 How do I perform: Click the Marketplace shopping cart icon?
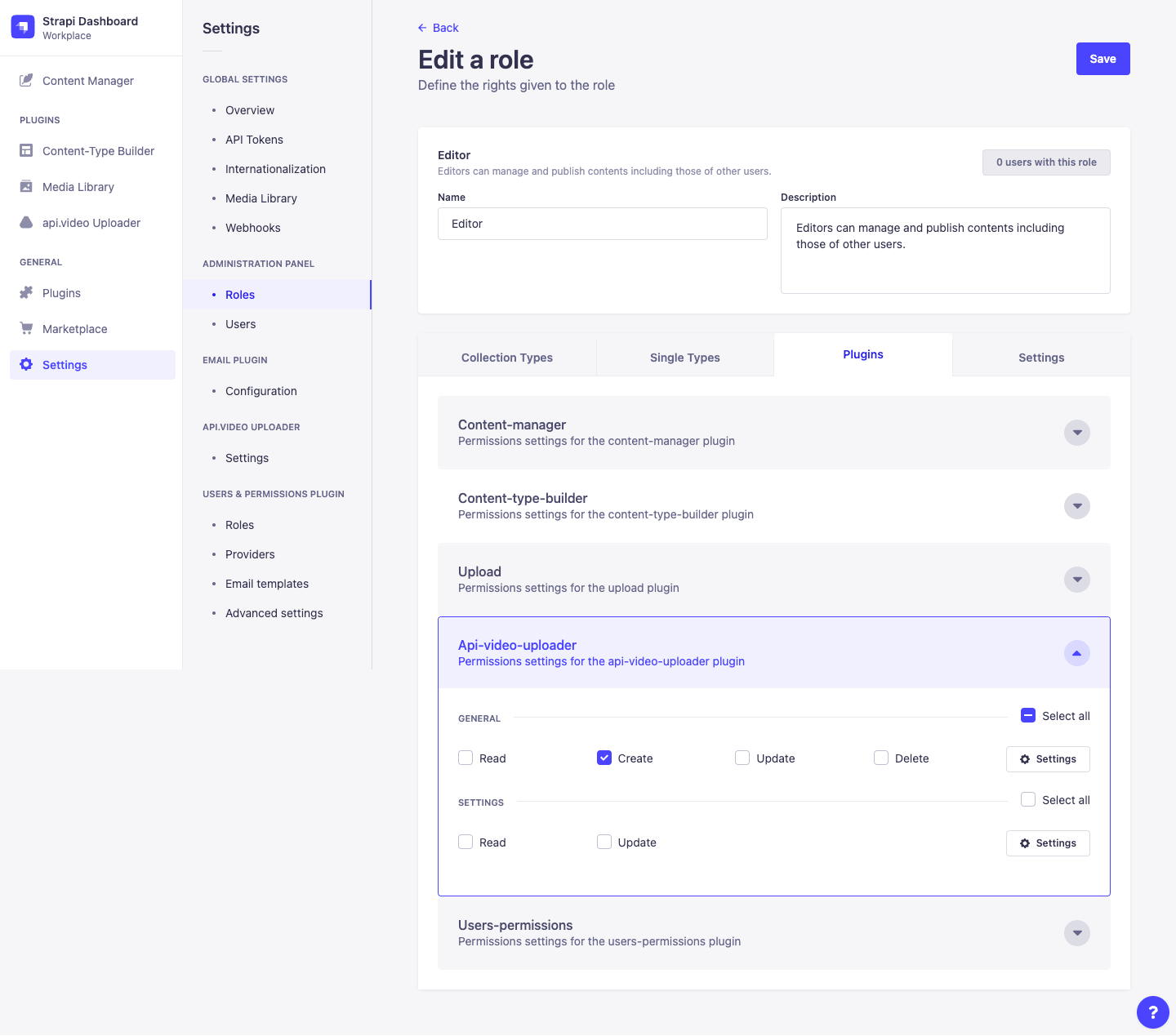pos(26,328)
